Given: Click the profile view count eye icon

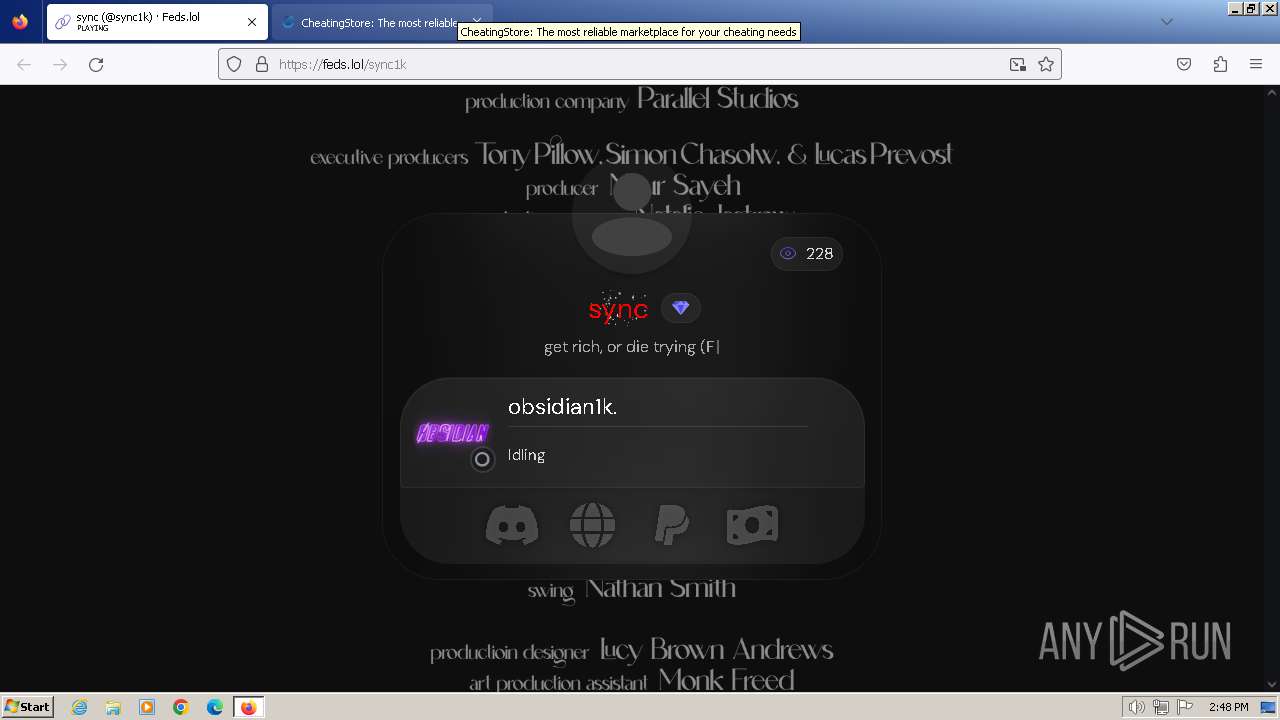Looking at the screenshot, I should [788, 254].
